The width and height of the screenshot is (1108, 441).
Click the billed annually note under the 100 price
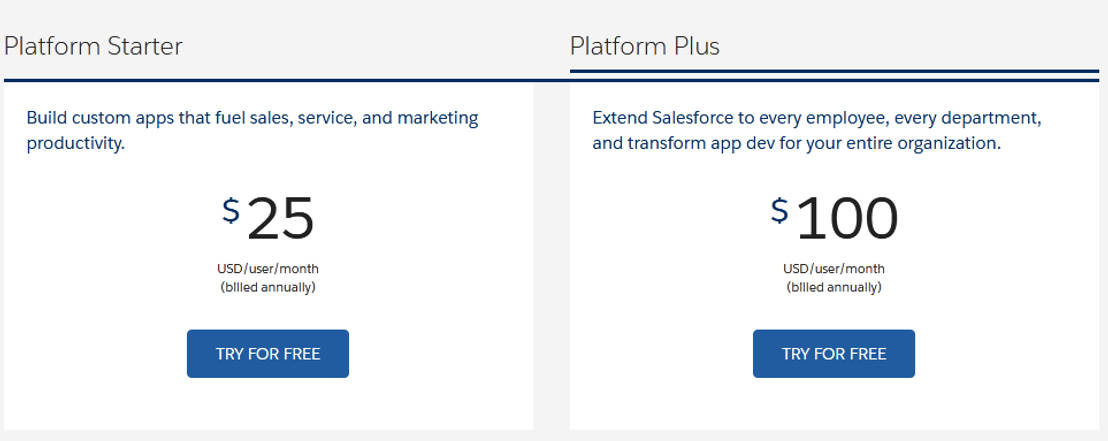tap(834, 287)
